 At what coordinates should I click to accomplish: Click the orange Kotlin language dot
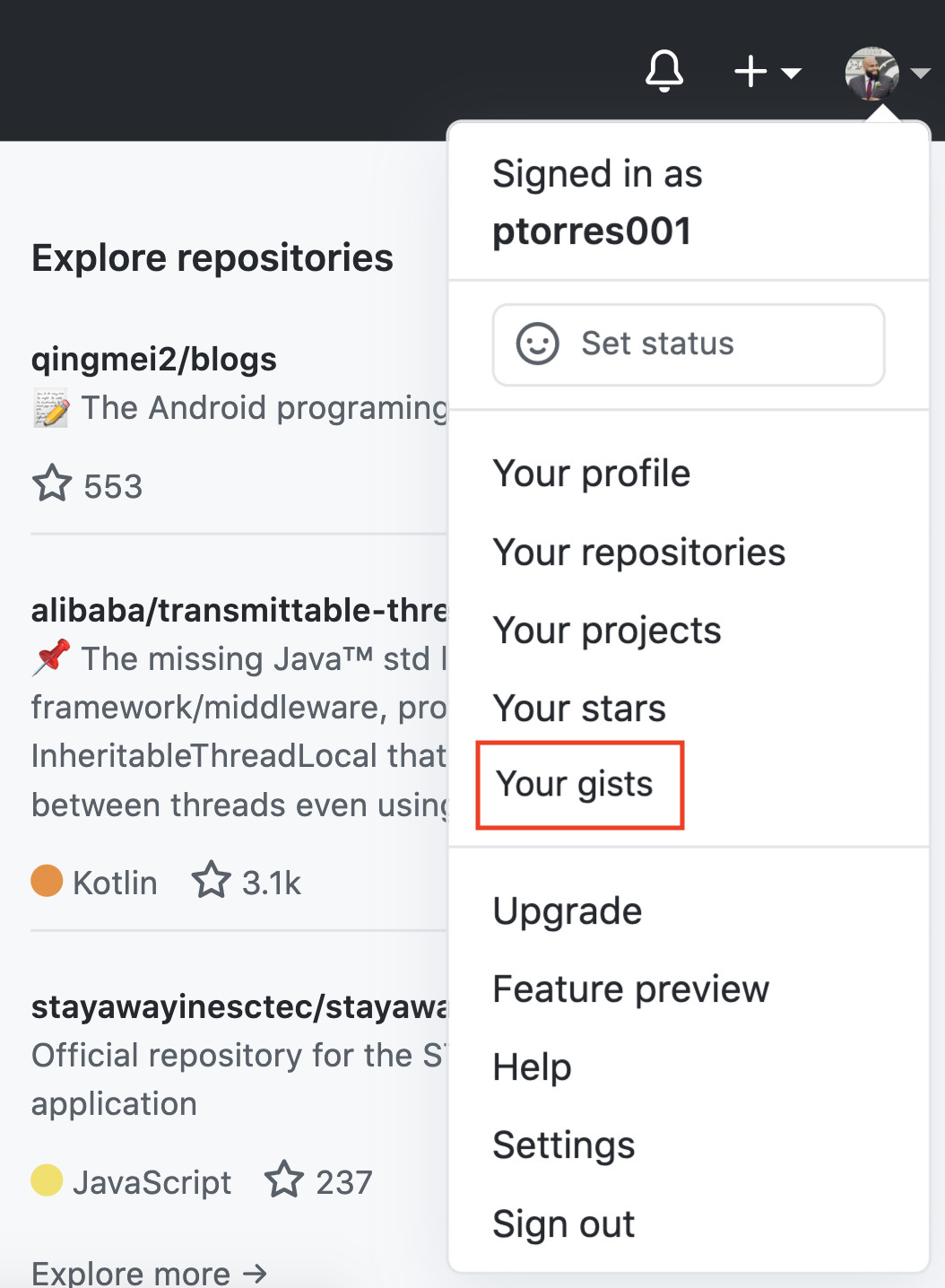pos(47,881)
